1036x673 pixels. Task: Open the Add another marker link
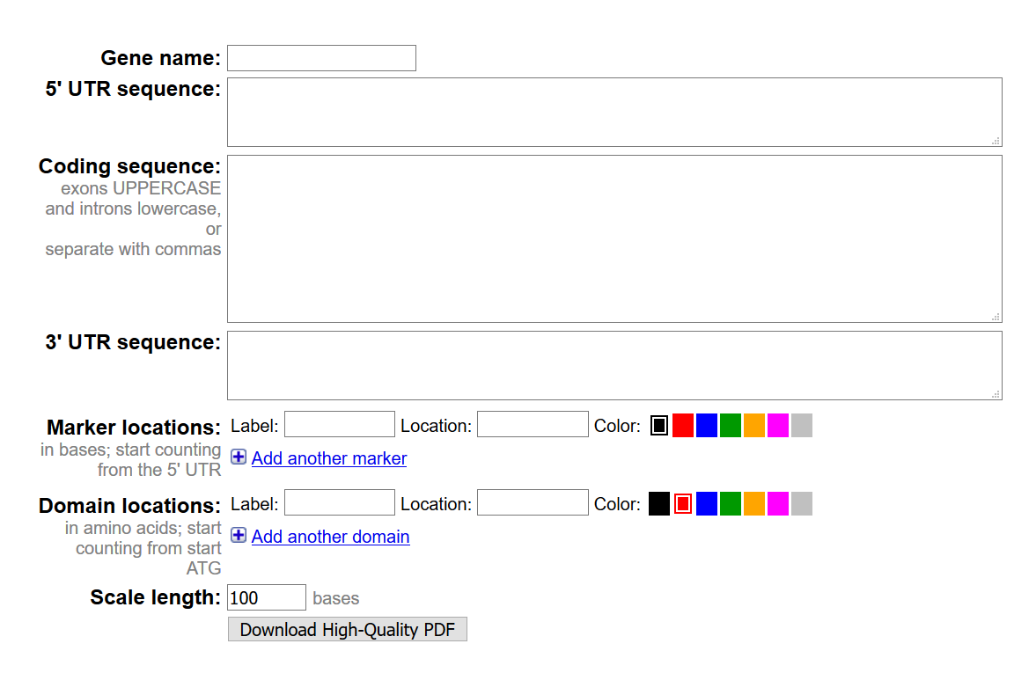[x=329, y=458]
